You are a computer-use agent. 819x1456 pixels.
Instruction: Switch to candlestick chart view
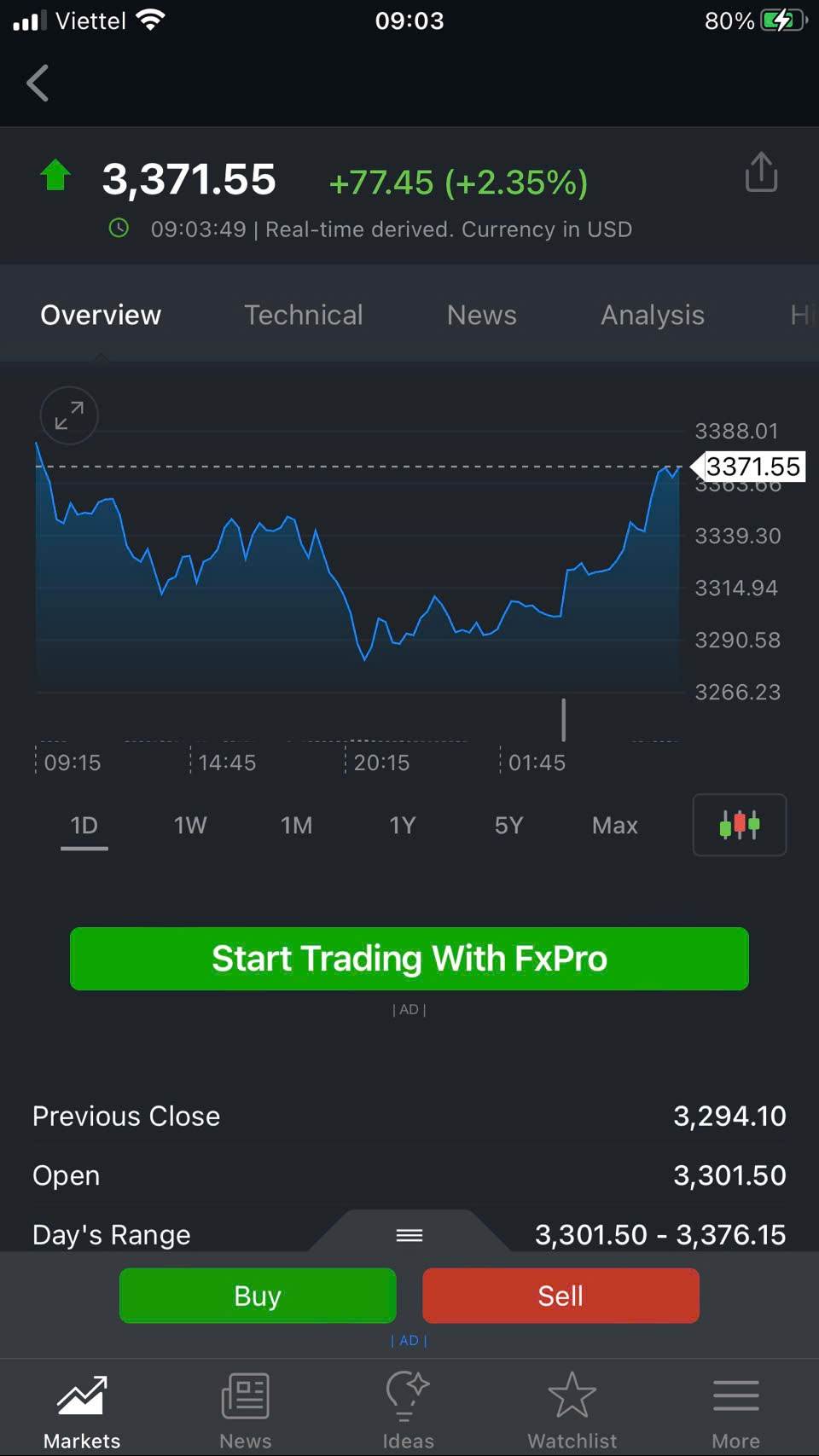point(739,825)
